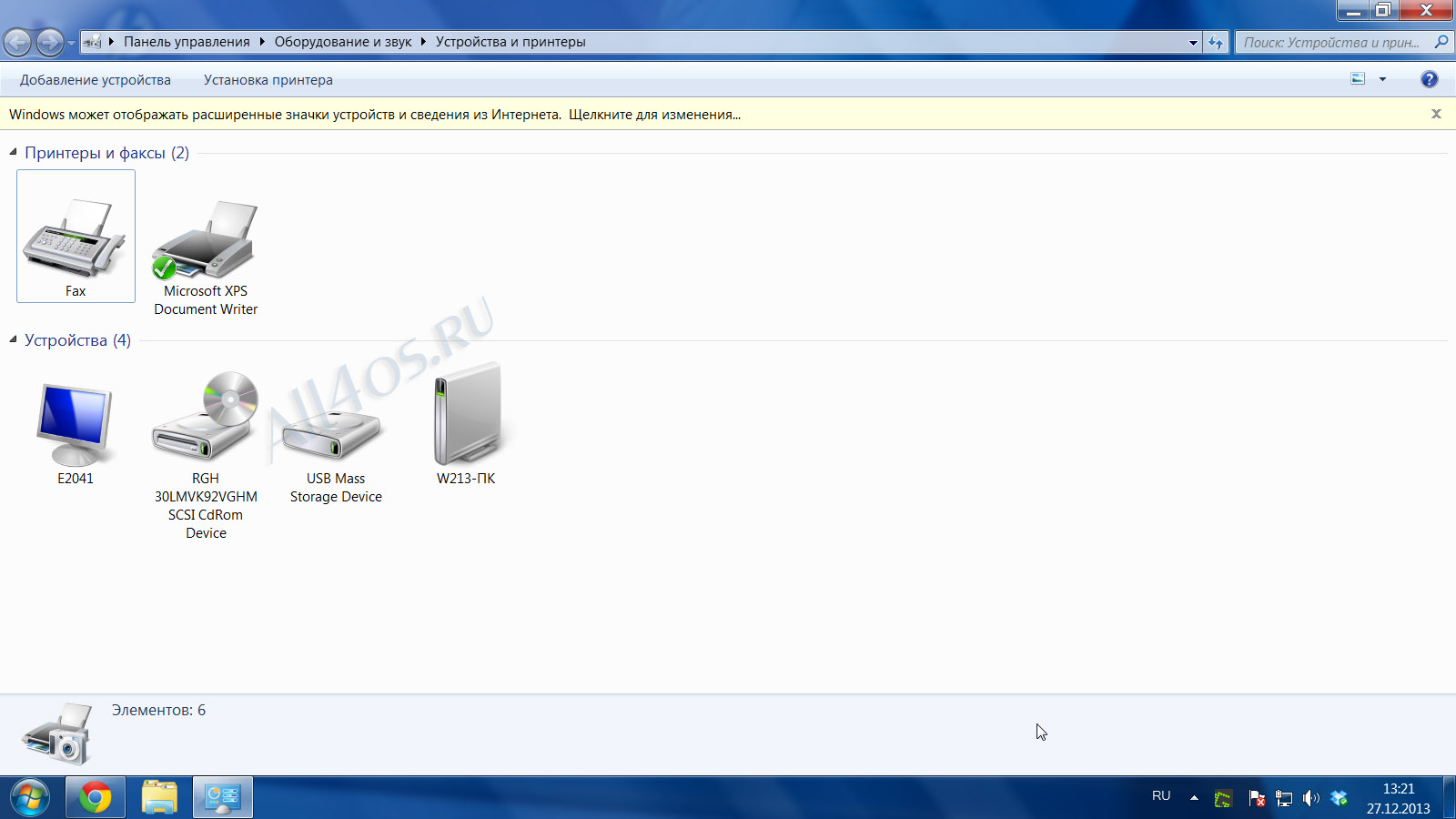Click Элементов: 6 status text
The height and width of the screenshot is (819, 1456).
point(159,710)
